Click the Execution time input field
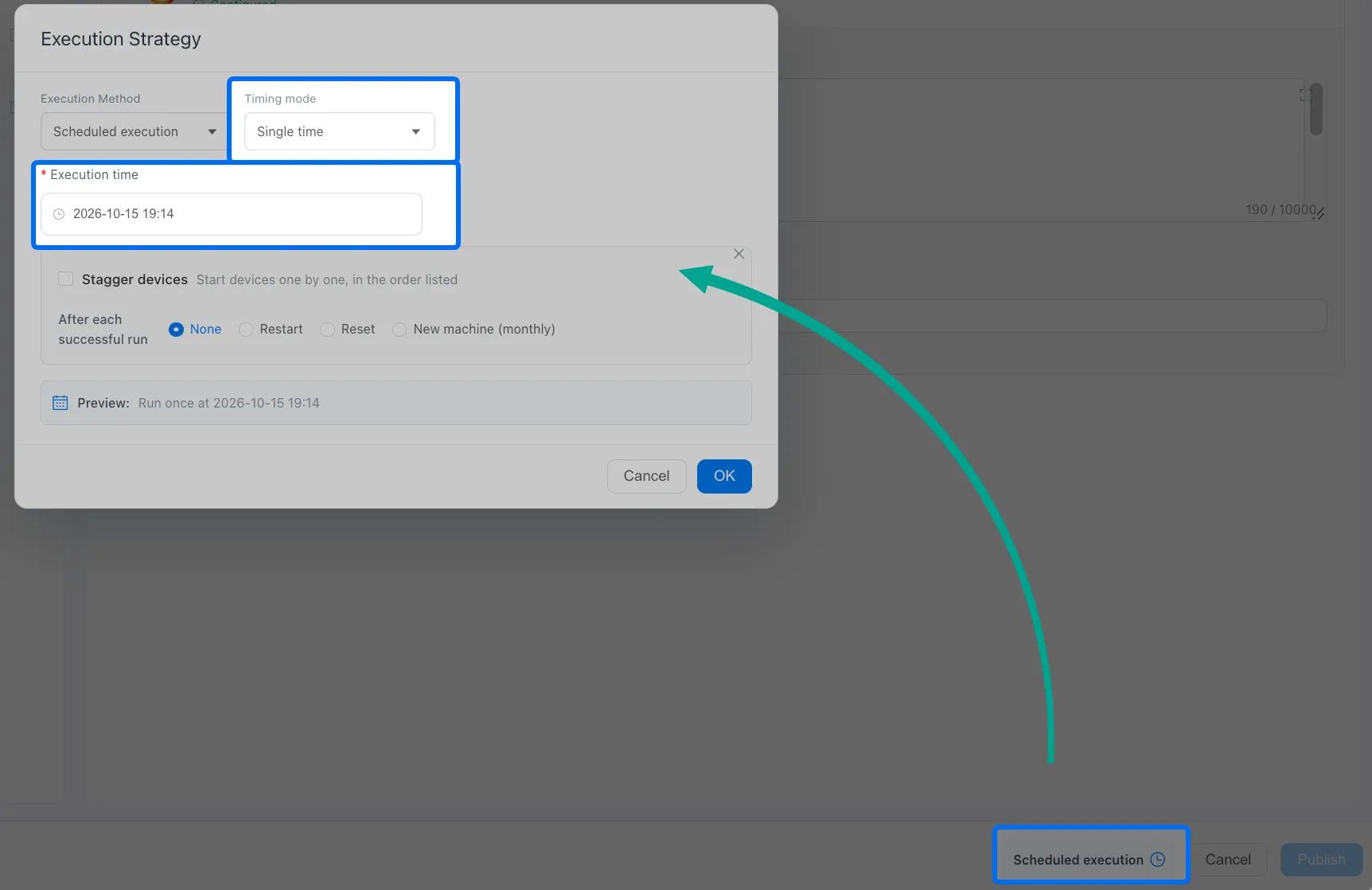This screenshot has height=890, width=1372. [232, 213]
